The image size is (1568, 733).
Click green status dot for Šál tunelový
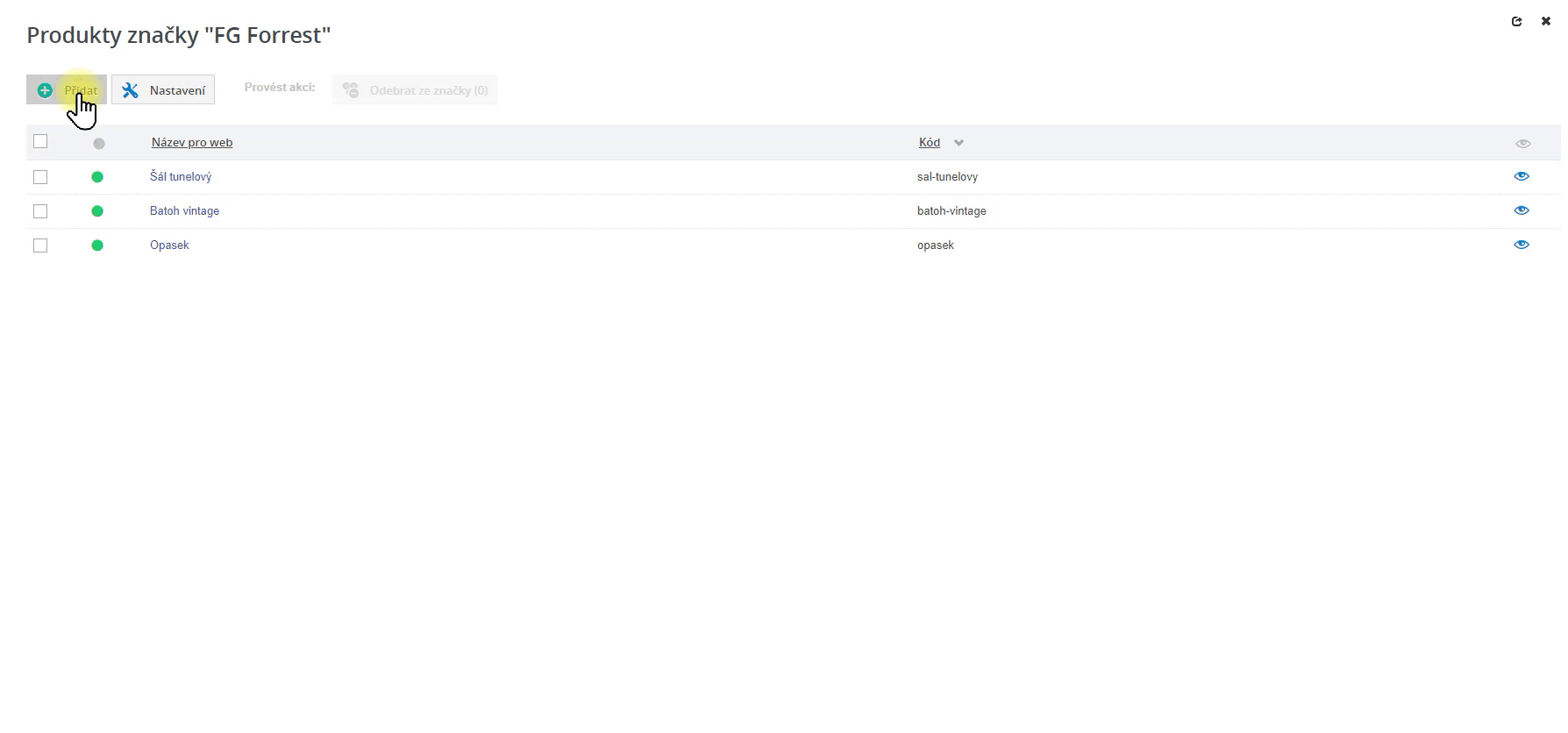pyautogui.click(x=97, y=177)
